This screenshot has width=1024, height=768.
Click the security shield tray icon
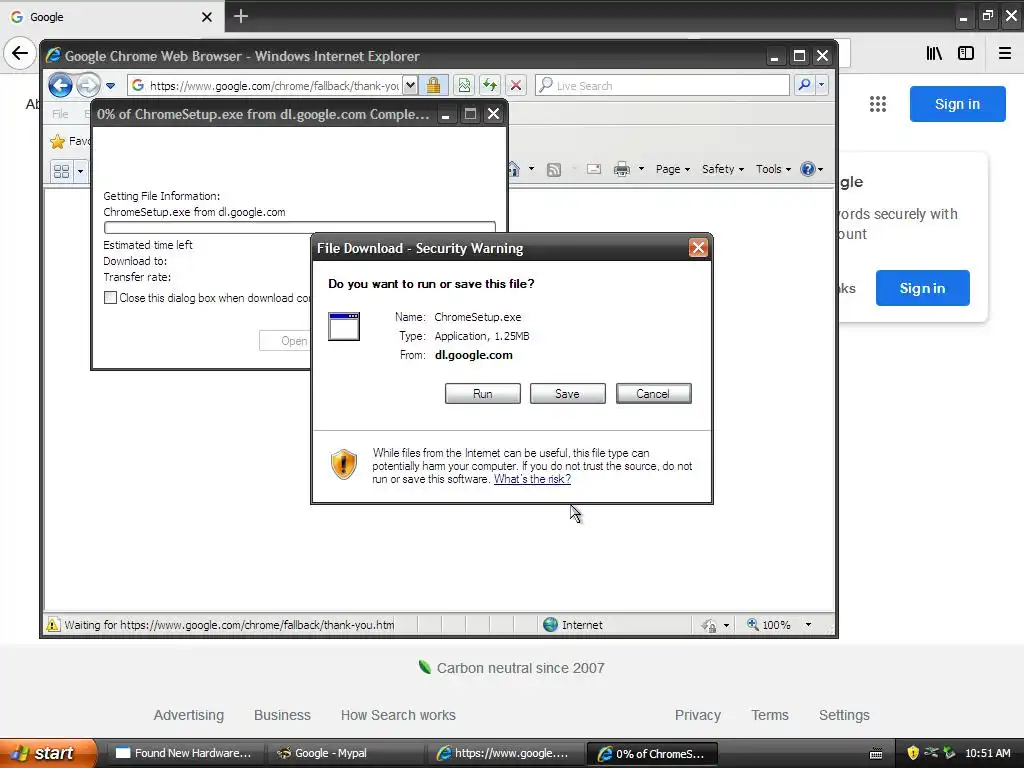tap(913, 753)
